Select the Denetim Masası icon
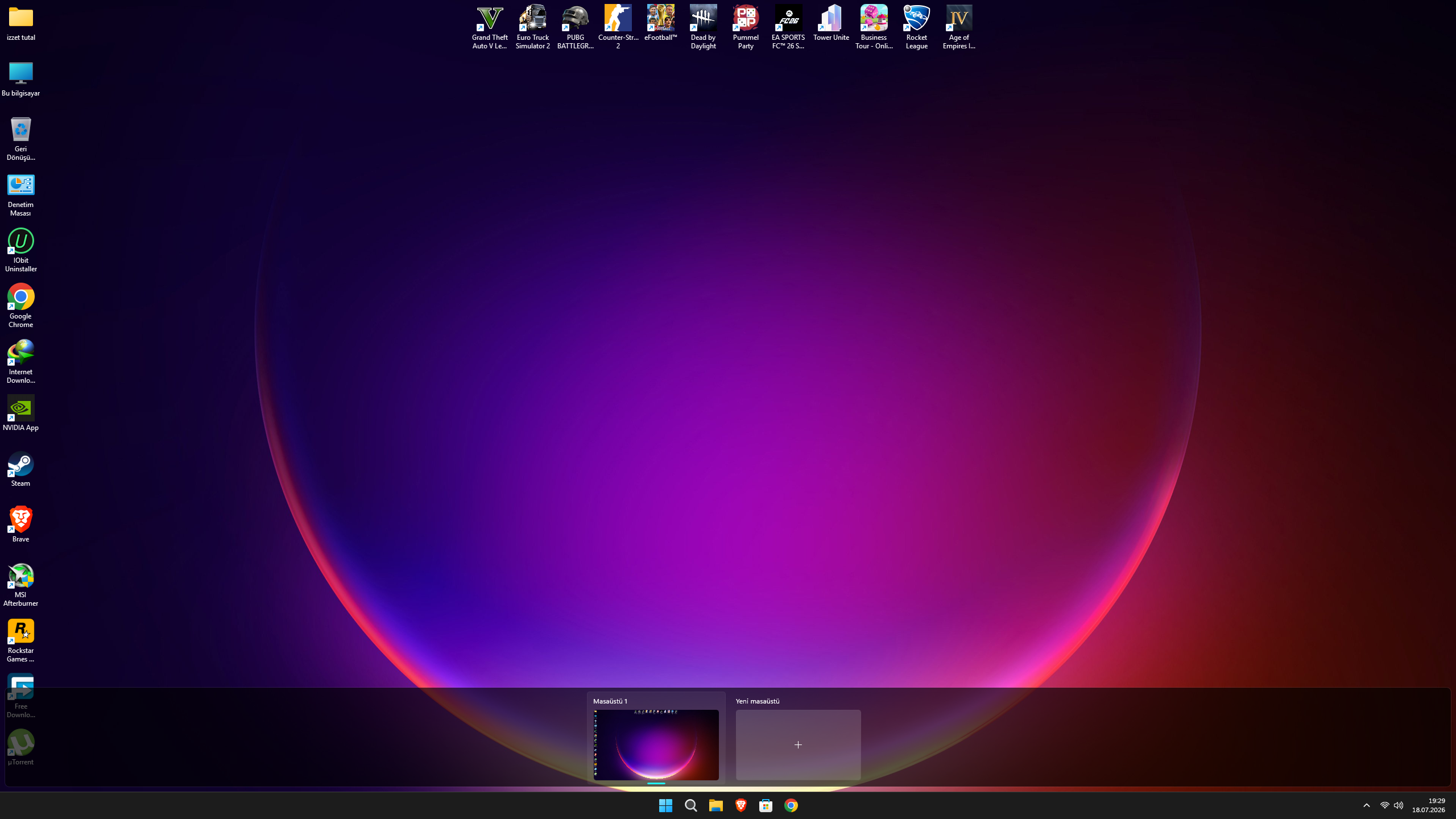1456x819 pixels. pyautogui.click(x=21, y=195)
